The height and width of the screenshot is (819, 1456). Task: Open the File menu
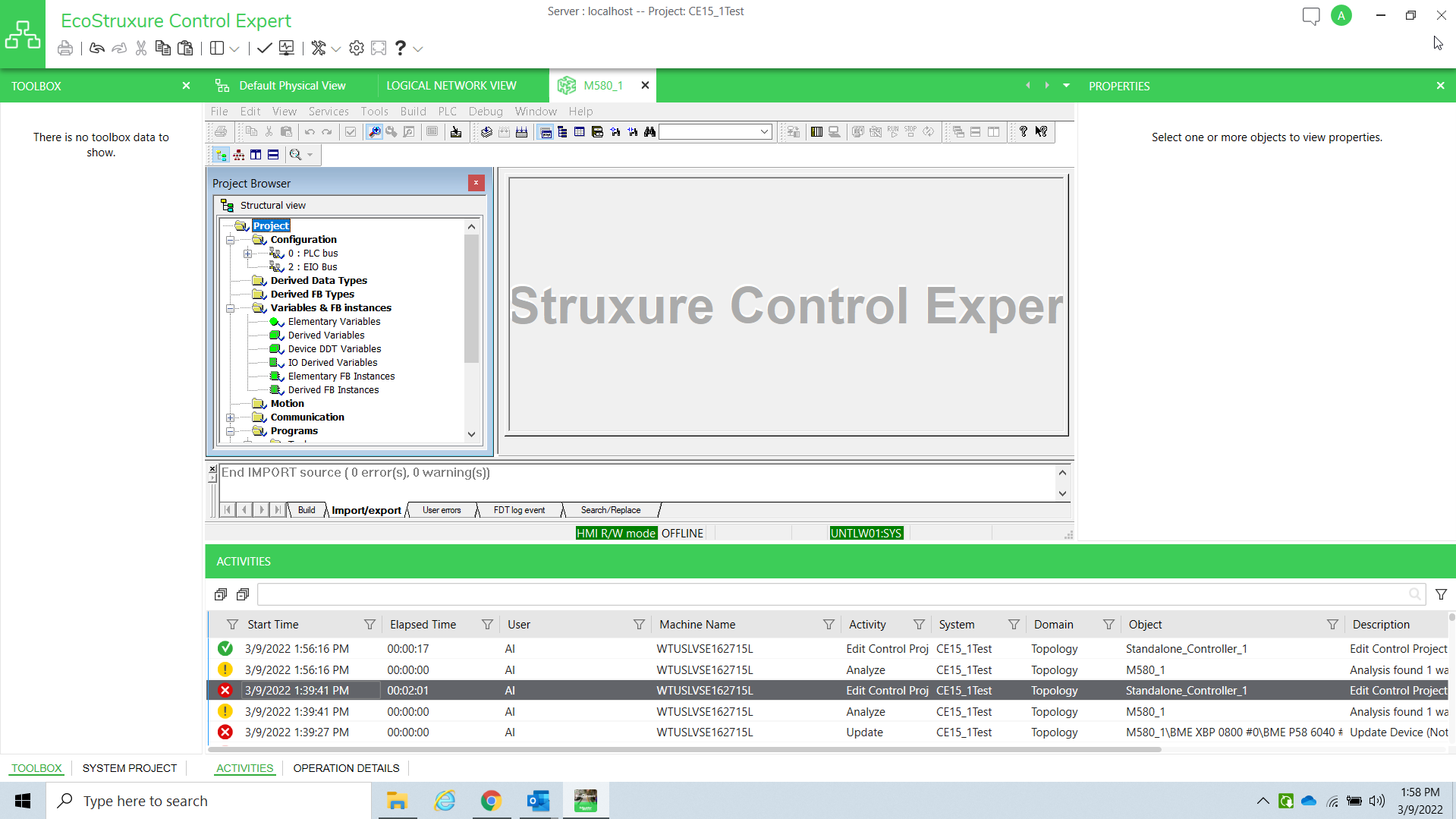[219, 112]
